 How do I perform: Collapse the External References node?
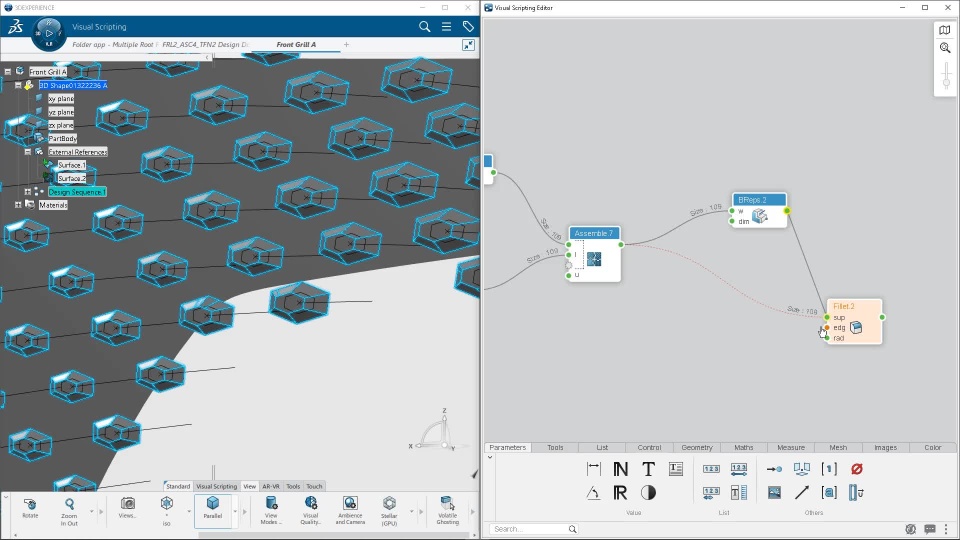click(28, 152)
